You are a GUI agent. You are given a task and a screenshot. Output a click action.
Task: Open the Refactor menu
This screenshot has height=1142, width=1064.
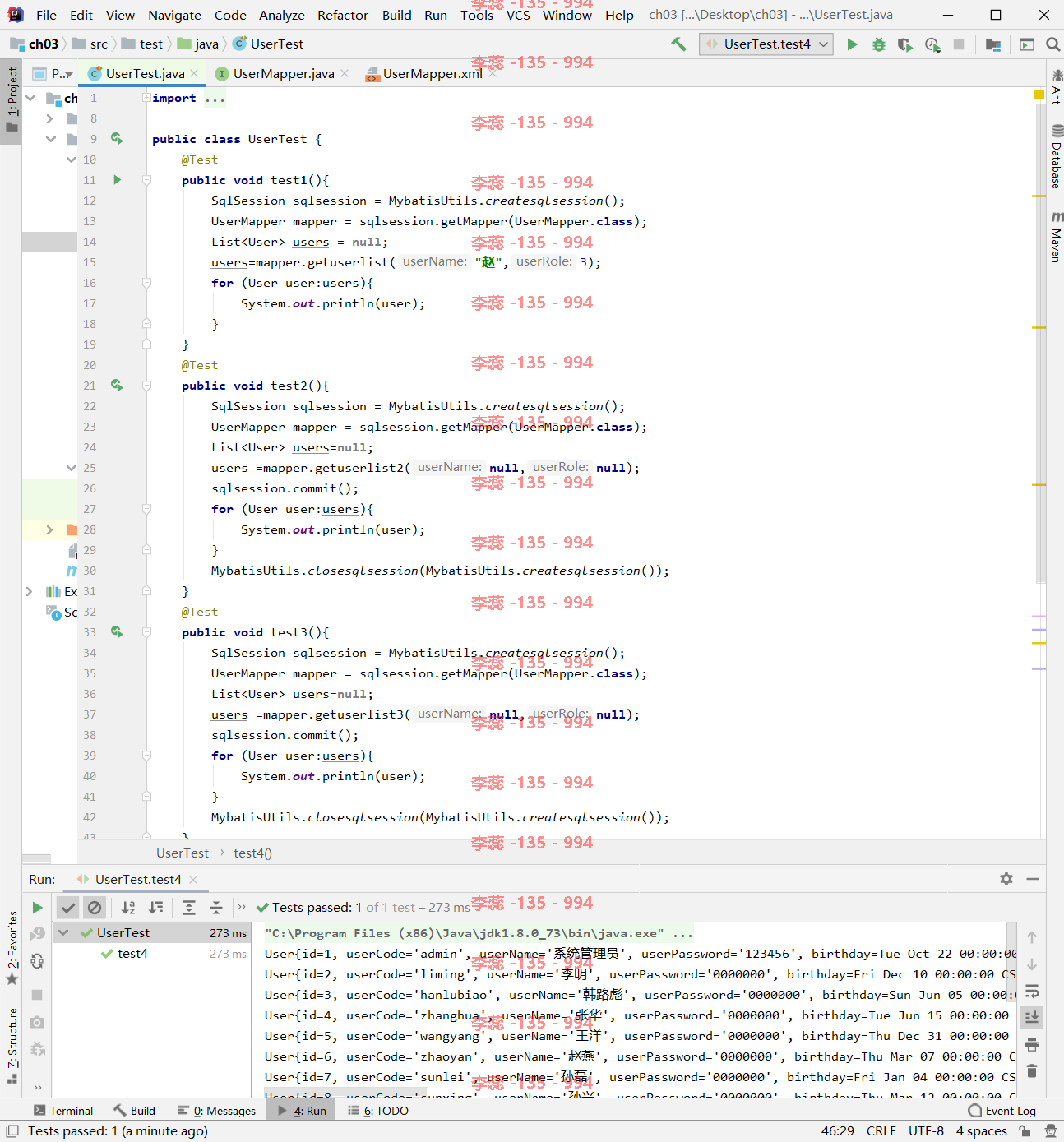343,15
